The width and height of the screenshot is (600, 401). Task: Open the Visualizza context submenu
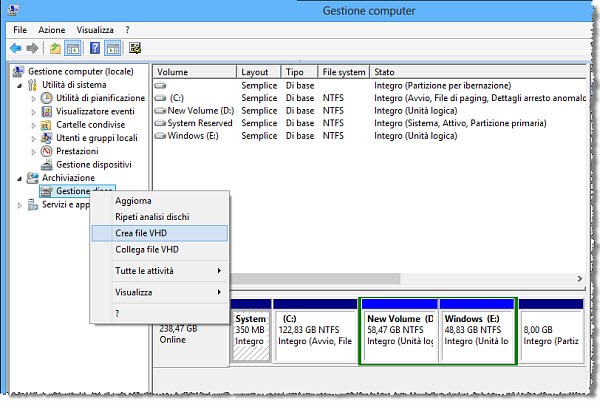click(160, 292)
